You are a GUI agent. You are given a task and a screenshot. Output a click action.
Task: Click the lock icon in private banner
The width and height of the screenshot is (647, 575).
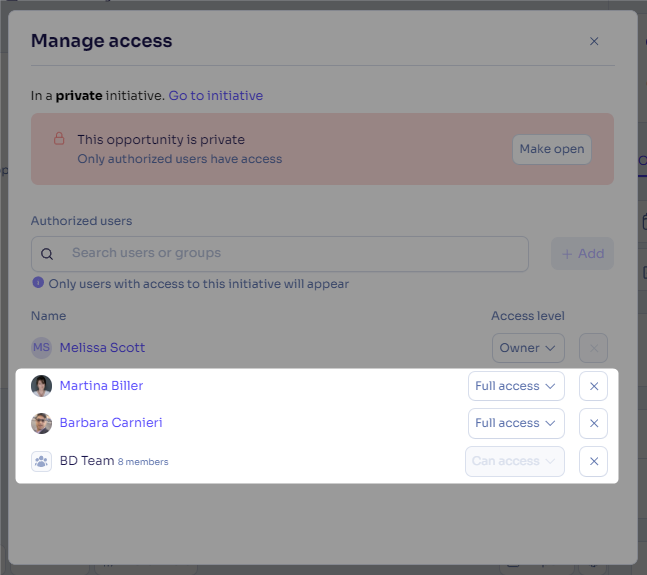point(59,139)
